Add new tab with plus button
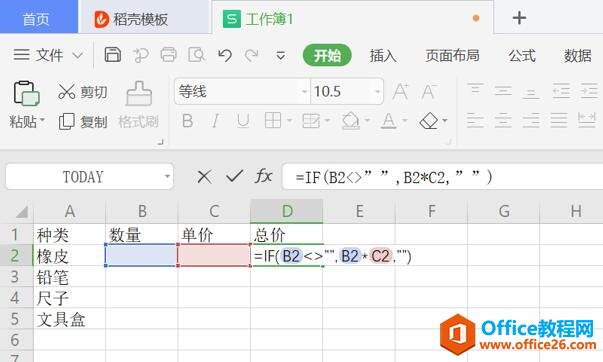Image resolution: width=603 pixels, height=362 pixels. pyautogui.click(x=519, y=18)
